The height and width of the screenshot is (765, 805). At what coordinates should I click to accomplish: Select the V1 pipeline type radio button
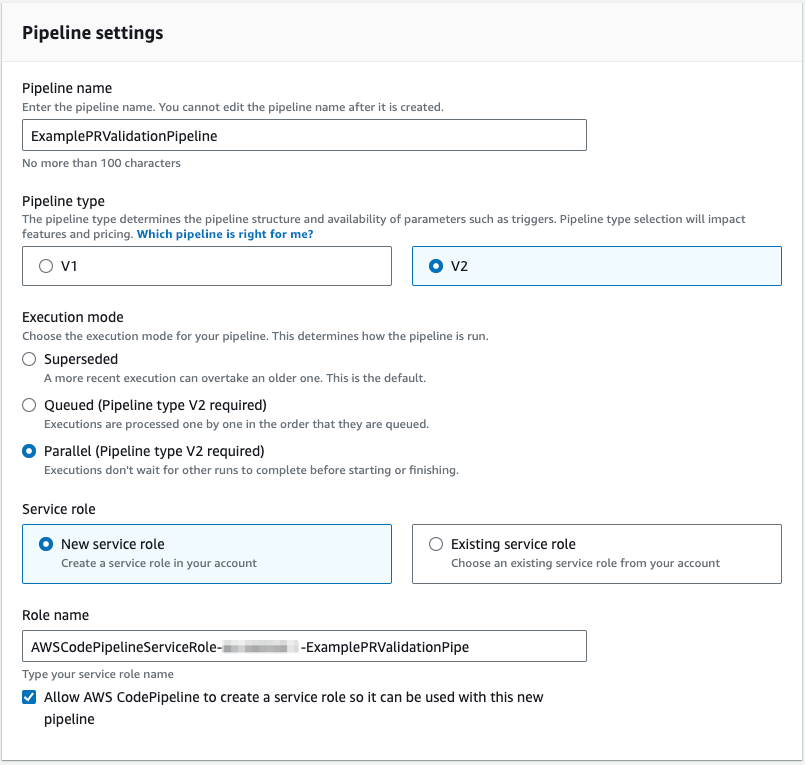(x=44, y=265)
